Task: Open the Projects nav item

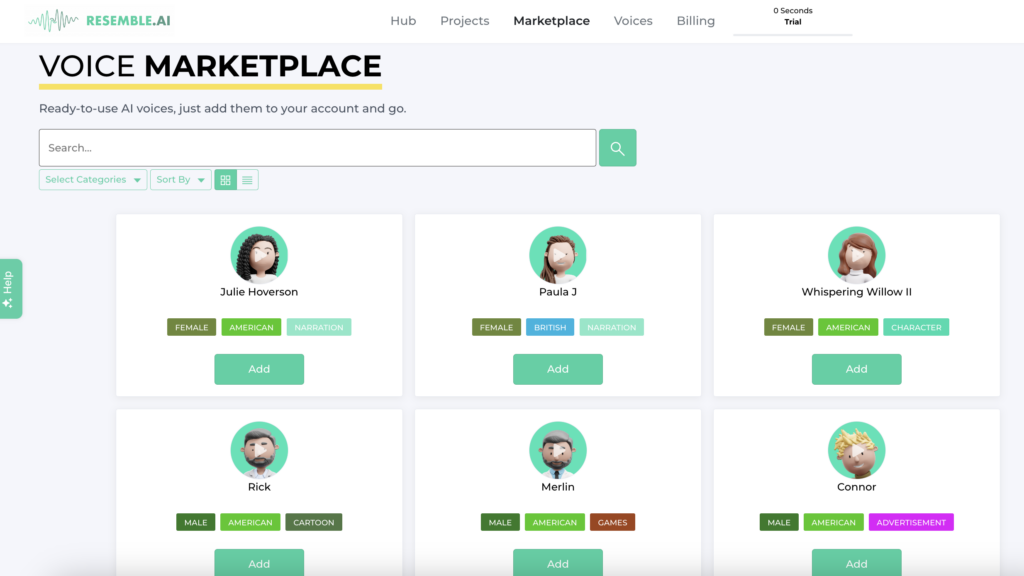Action: pyautogui.click(x=465, y=21)
